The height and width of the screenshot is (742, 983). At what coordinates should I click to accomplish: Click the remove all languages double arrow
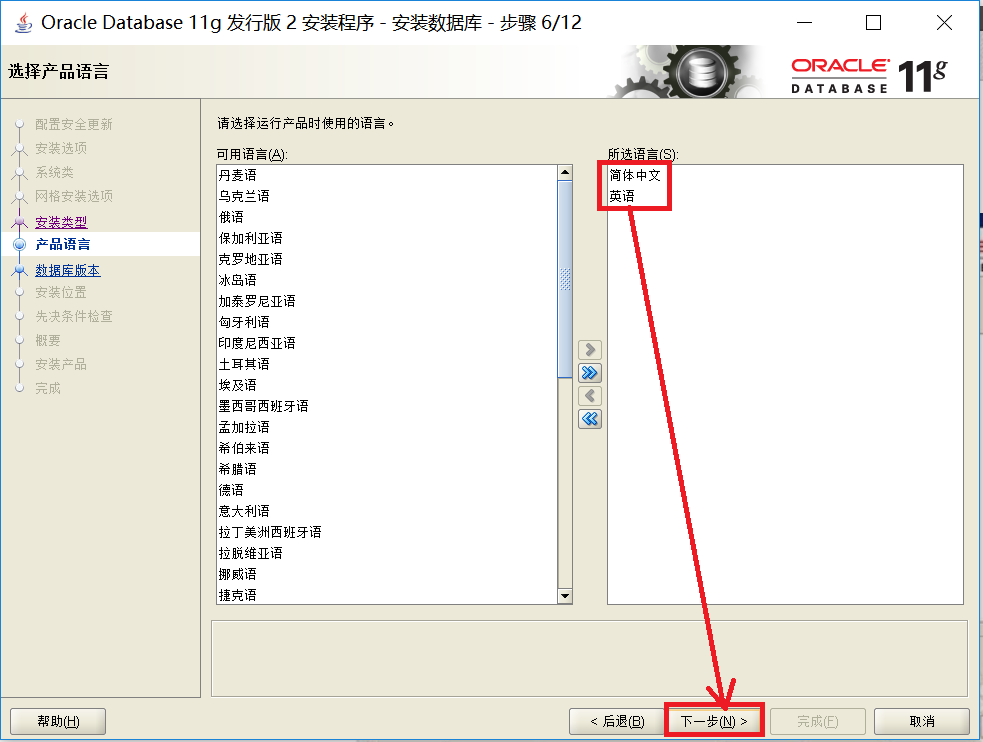589,419
